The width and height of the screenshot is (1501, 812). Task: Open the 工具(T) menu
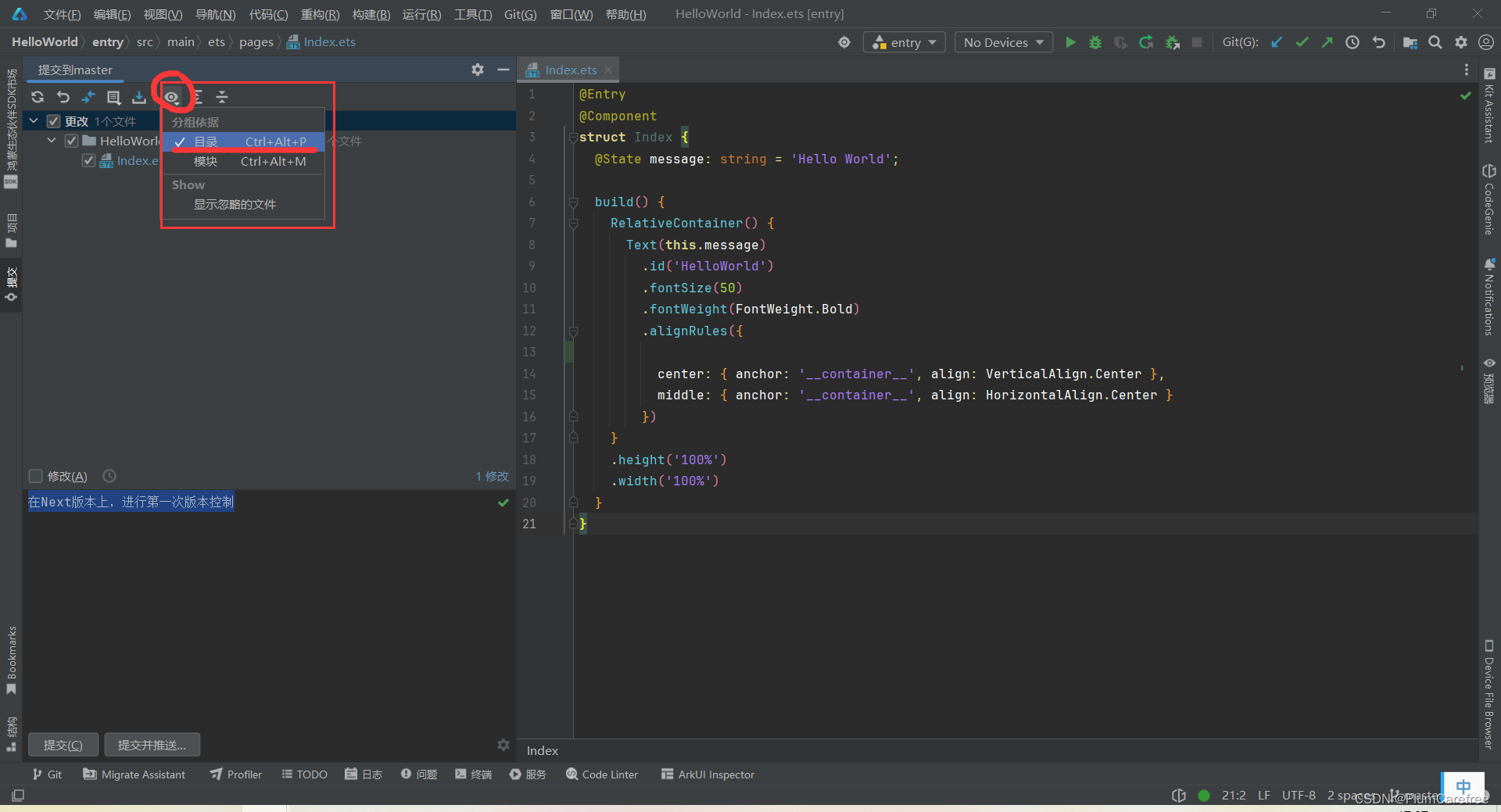[473, 14]
